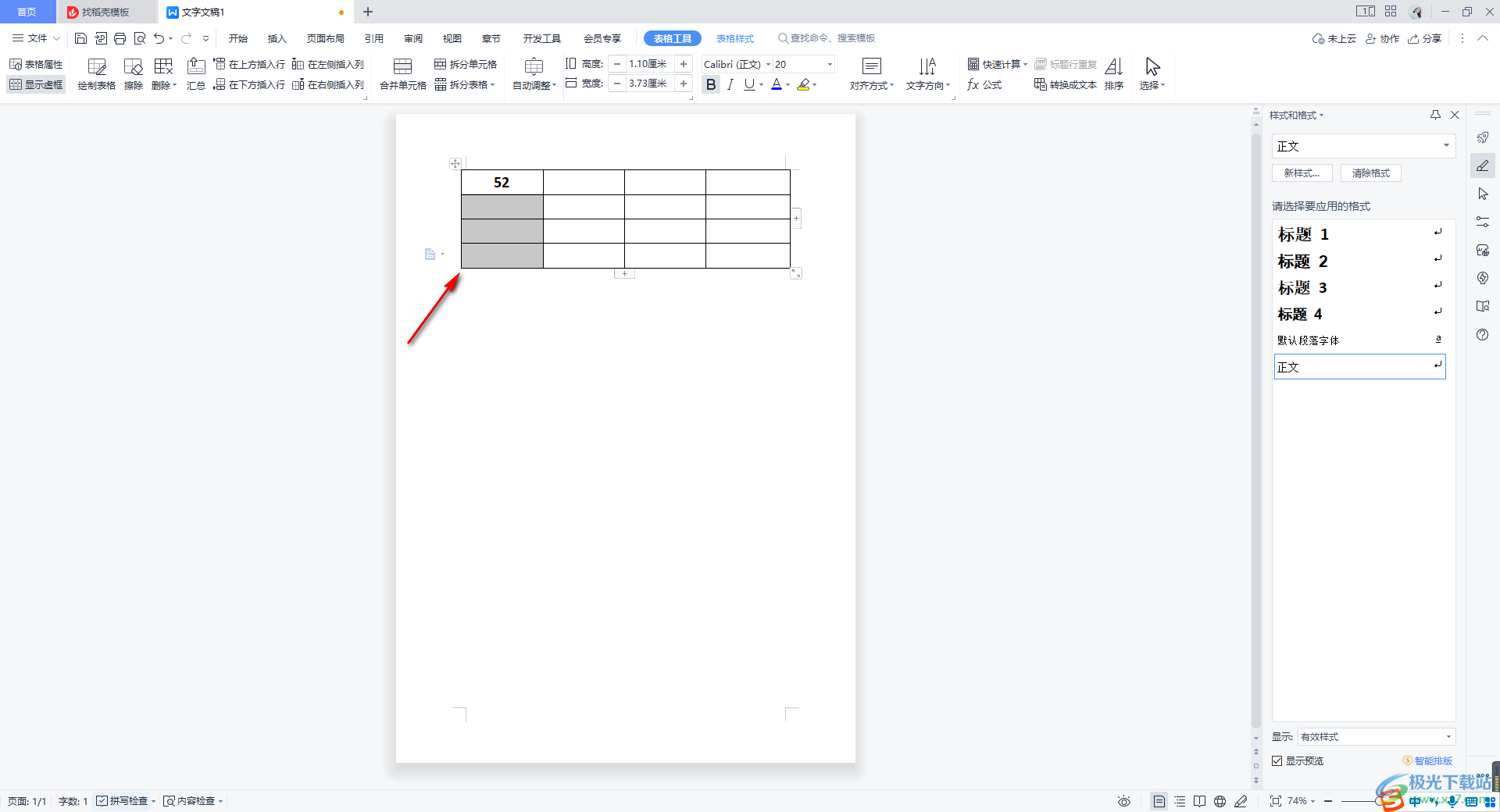Open the font size dropdown showing 20
Viewport: 1500px width, 812px height.
830,64
